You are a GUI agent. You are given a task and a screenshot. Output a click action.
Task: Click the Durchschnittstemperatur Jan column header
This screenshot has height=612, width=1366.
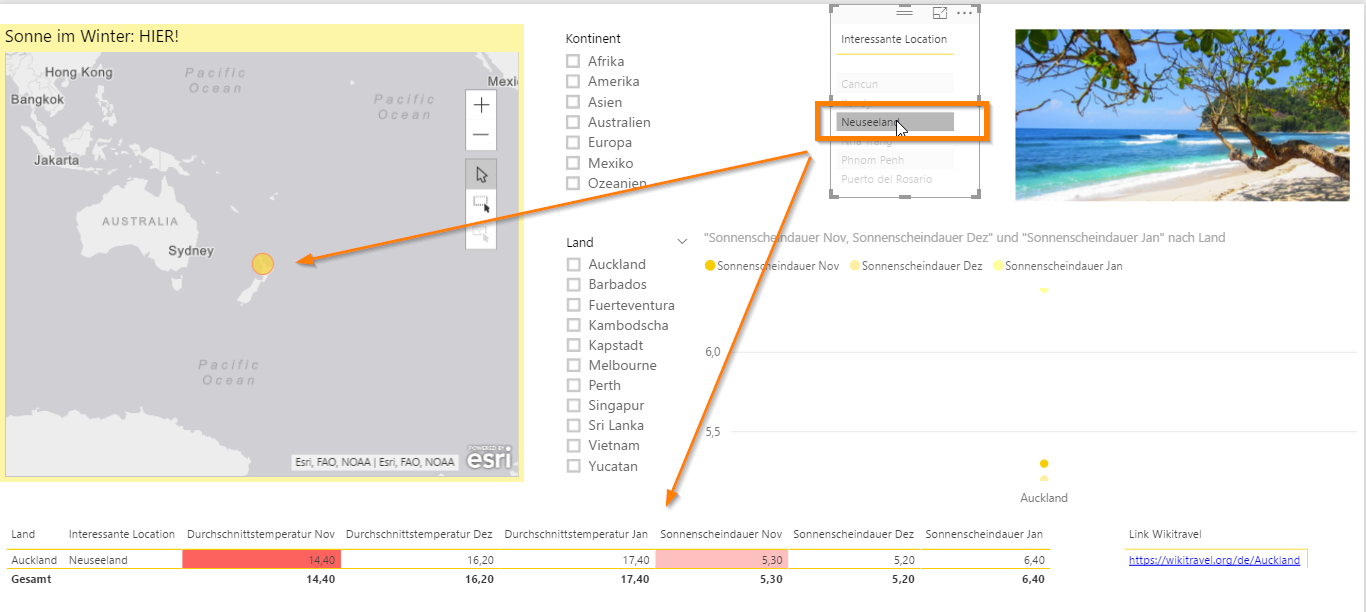tap(577, 534)
